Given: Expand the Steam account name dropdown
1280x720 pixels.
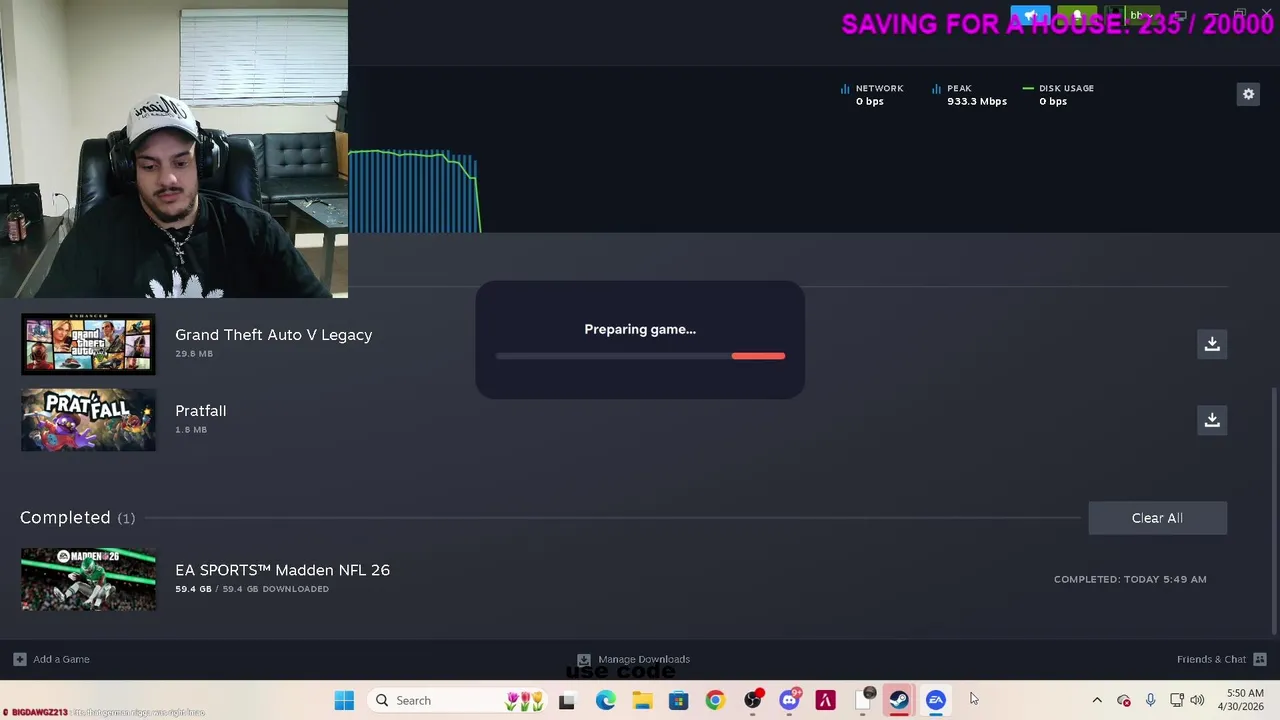Looking at the screenshot, I should point(1140,16).
